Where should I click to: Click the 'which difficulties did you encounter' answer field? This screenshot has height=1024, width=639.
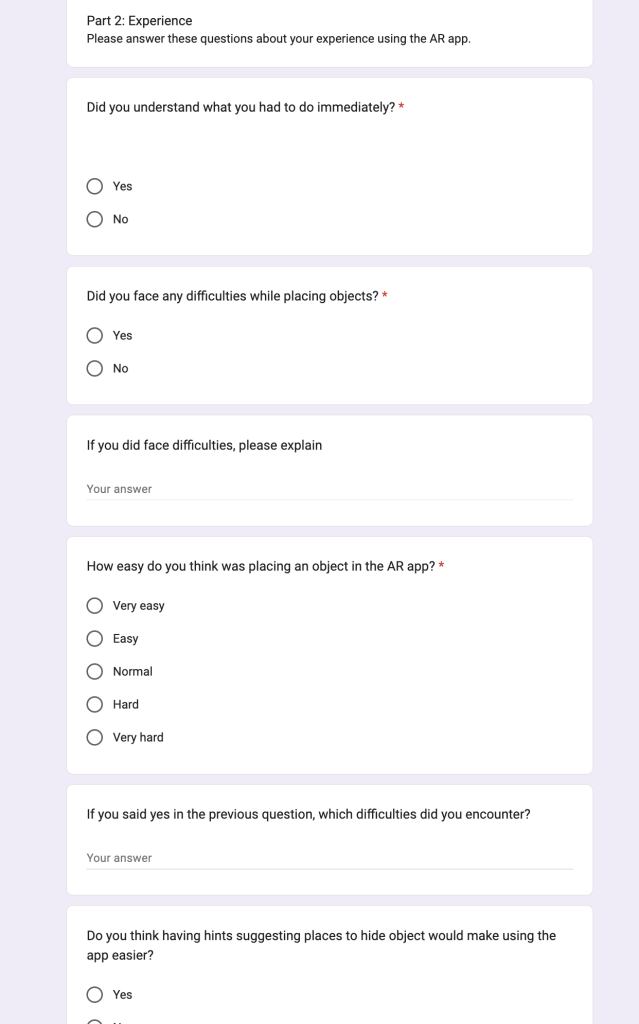tap(329, 858)
